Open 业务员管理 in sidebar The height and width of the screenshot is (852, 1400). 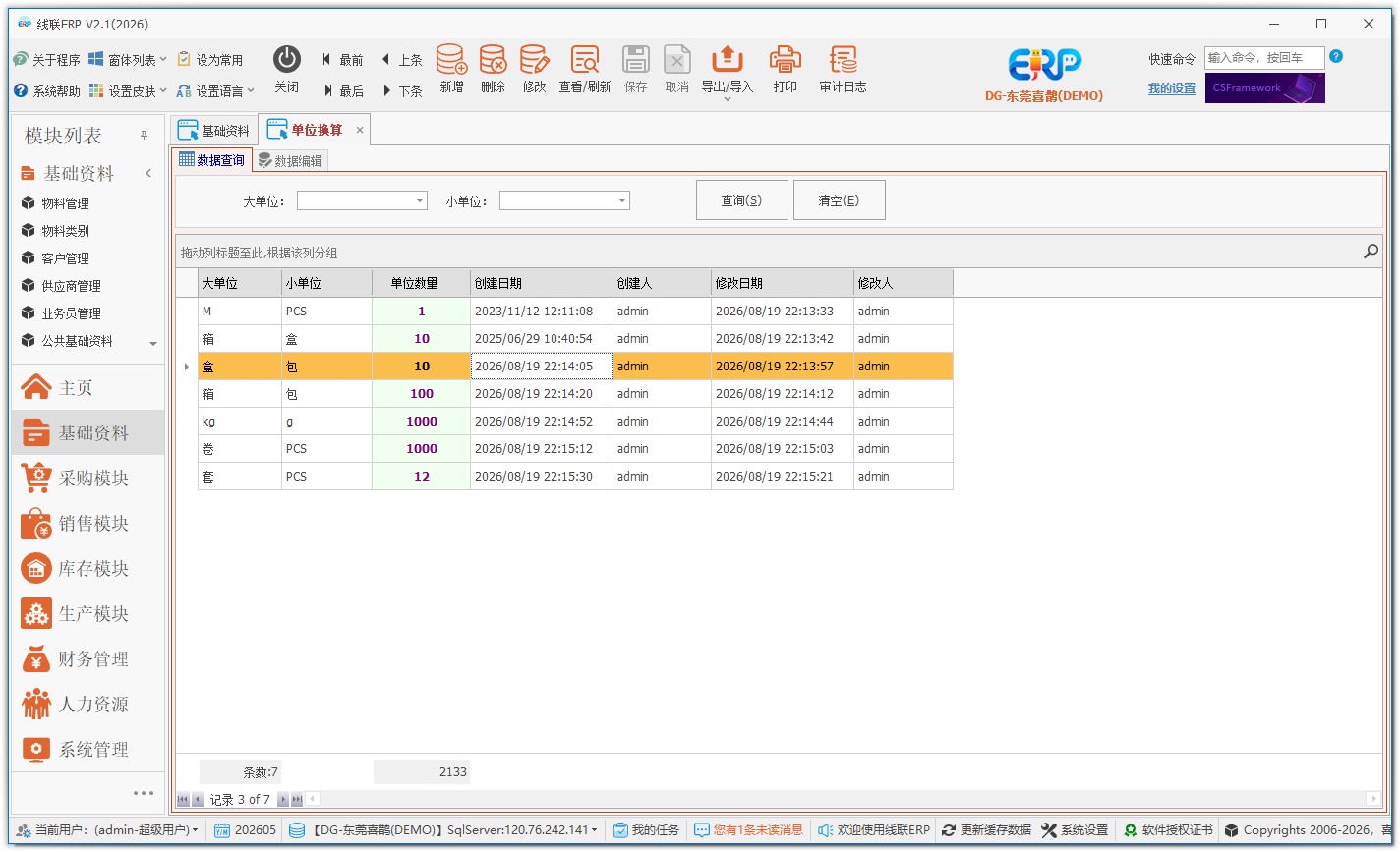pos(71,313)
